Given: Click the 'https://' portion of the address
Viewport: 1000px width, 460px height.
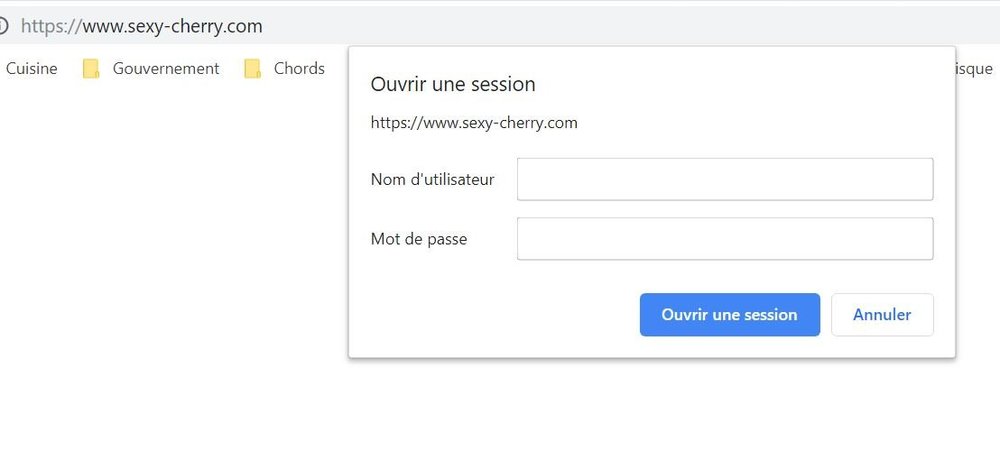Looking at the screenshot, I should (52, 26).
